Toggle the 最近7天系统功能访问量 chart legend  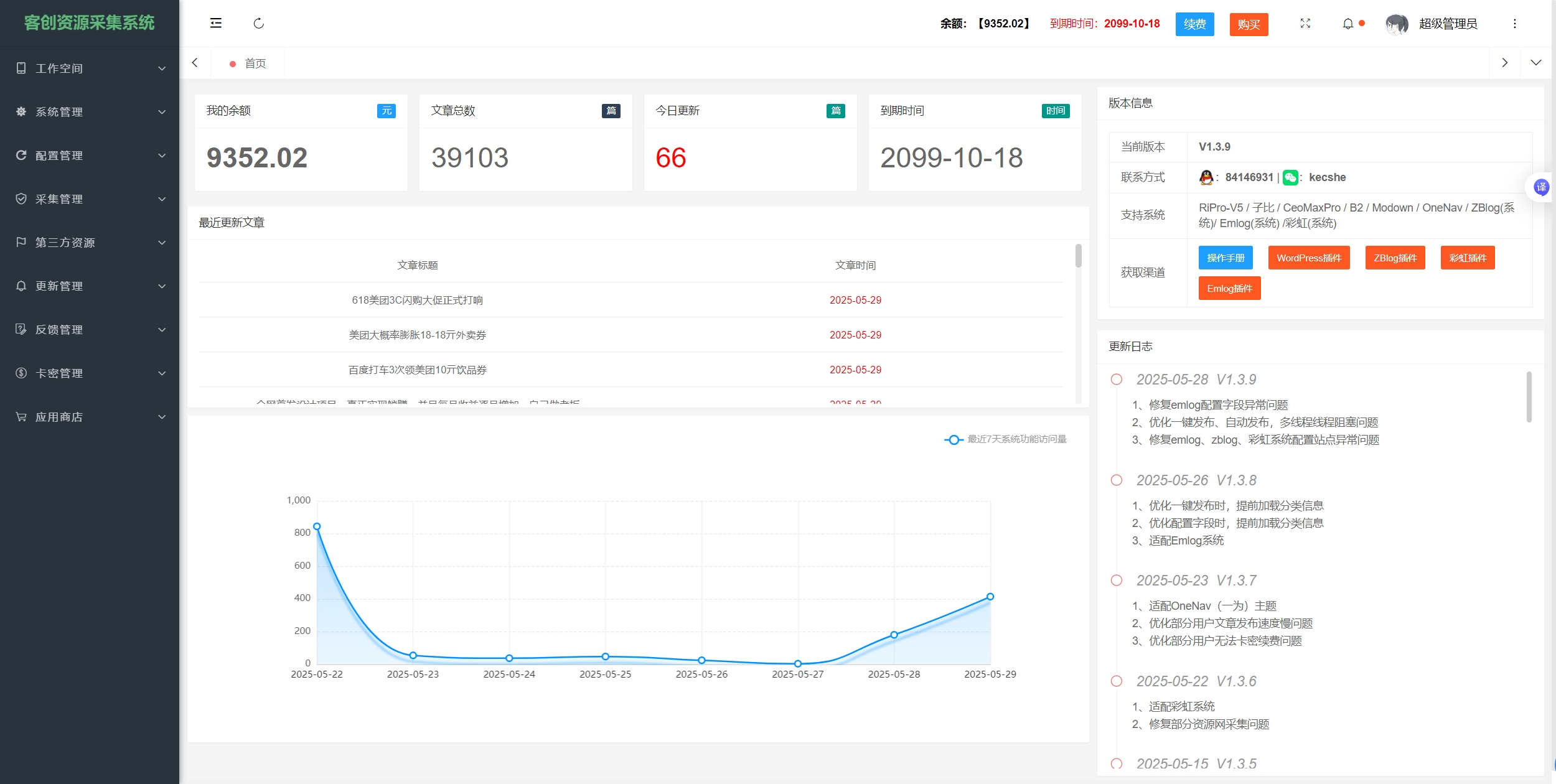1005,439
